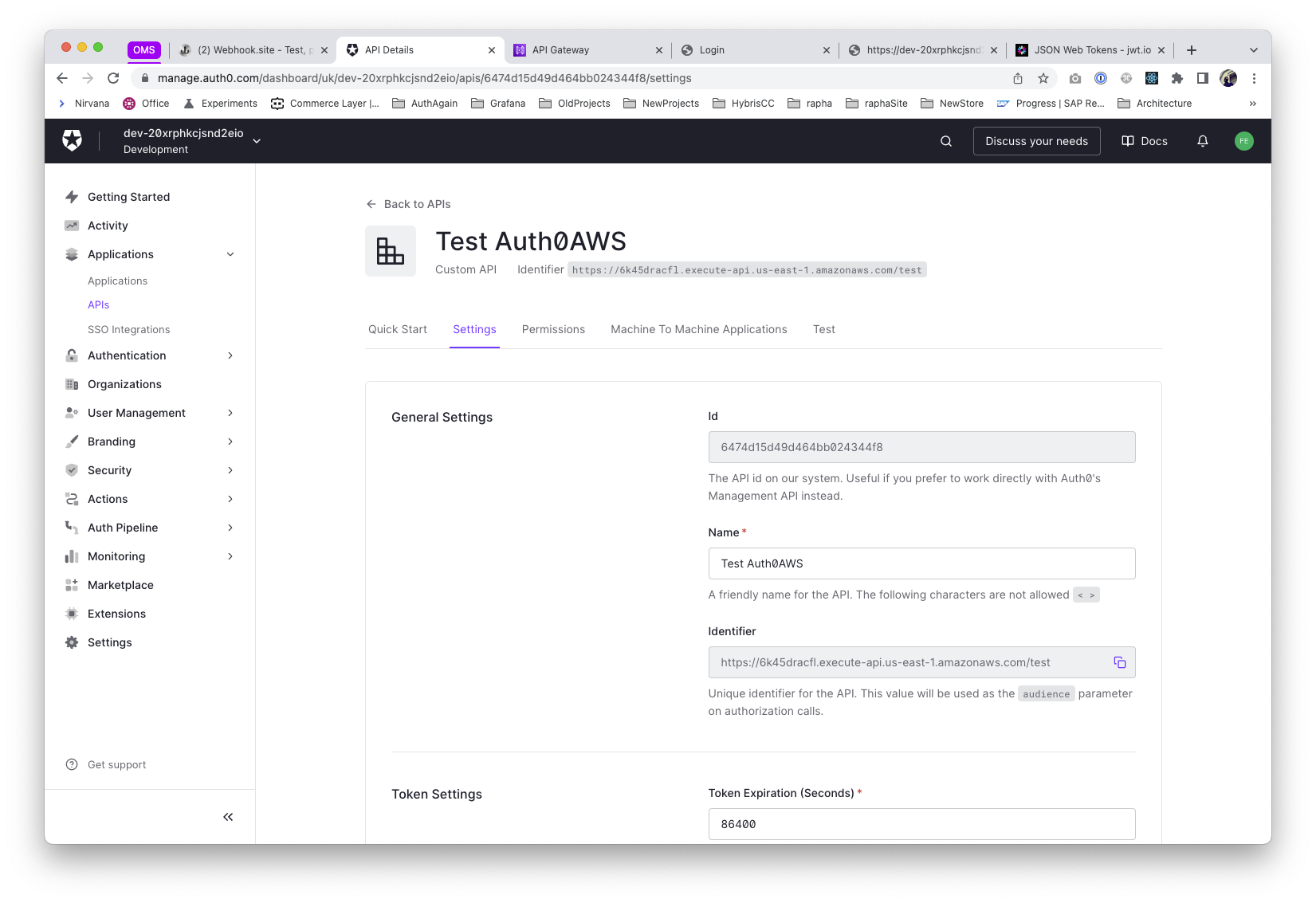Copy the API Identifier using copy icon
The height and width of the screenshot is (903, 1316).
click(x=1119, y=662)
